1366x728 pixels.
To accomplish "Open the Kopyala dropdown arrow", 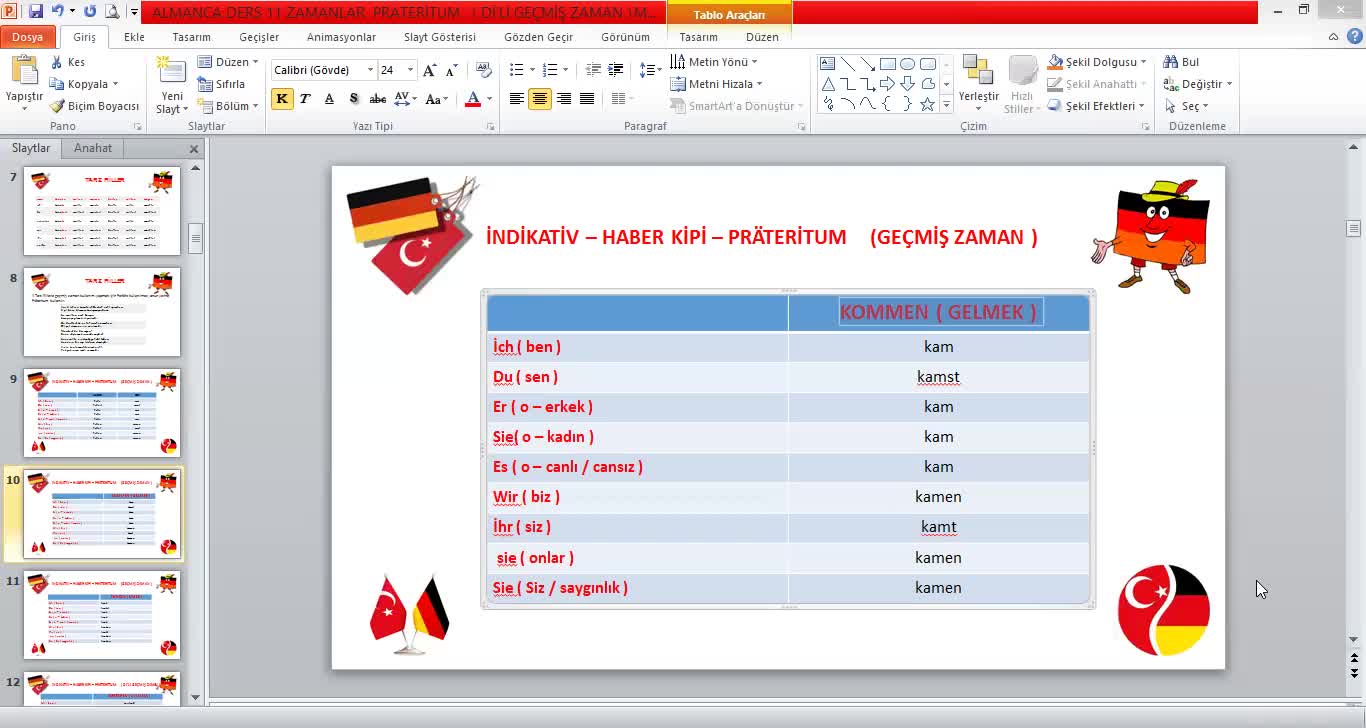I will [115, 84].
